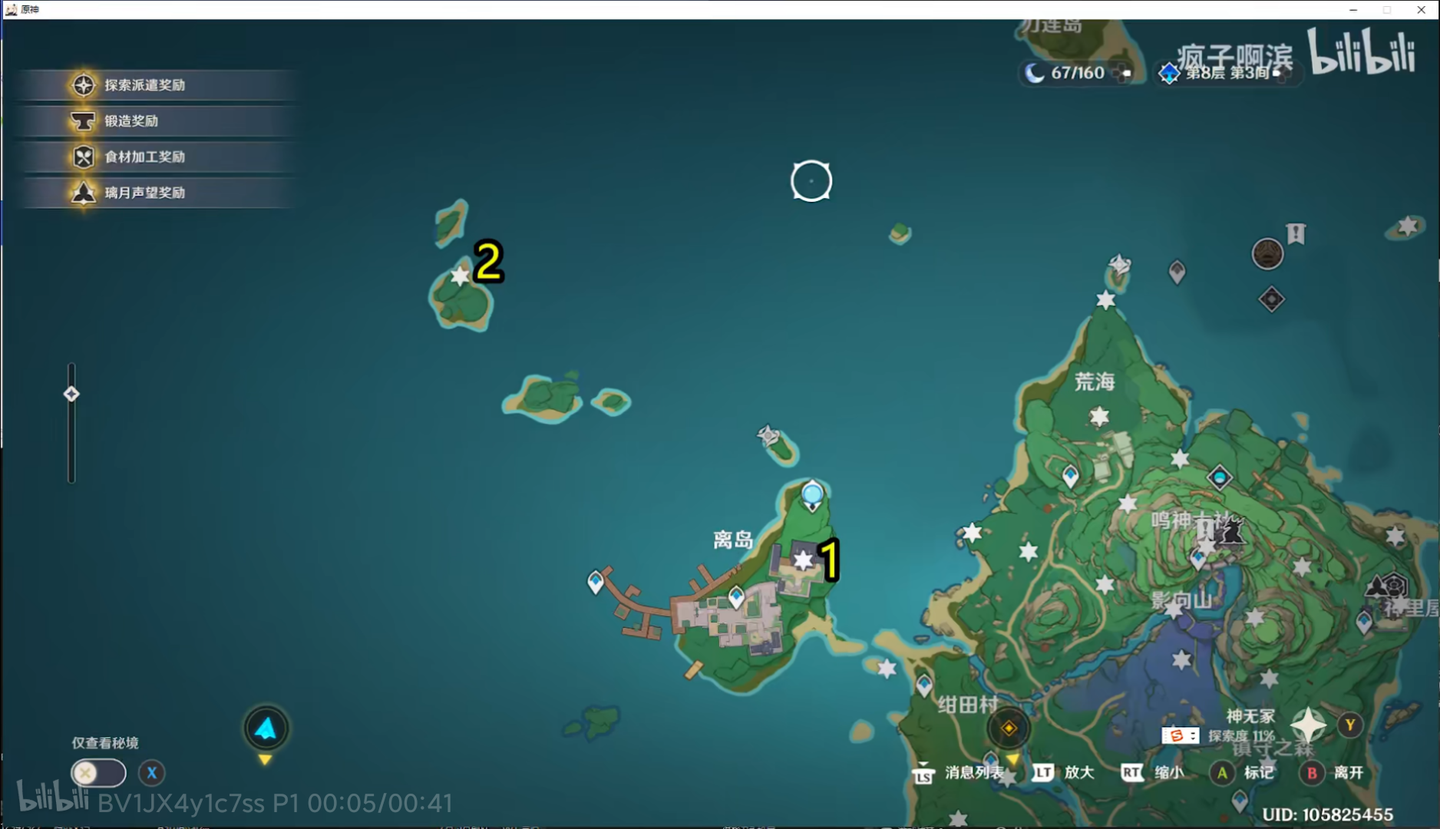Click the shuriken icon on islet north of 离岛

768,436
